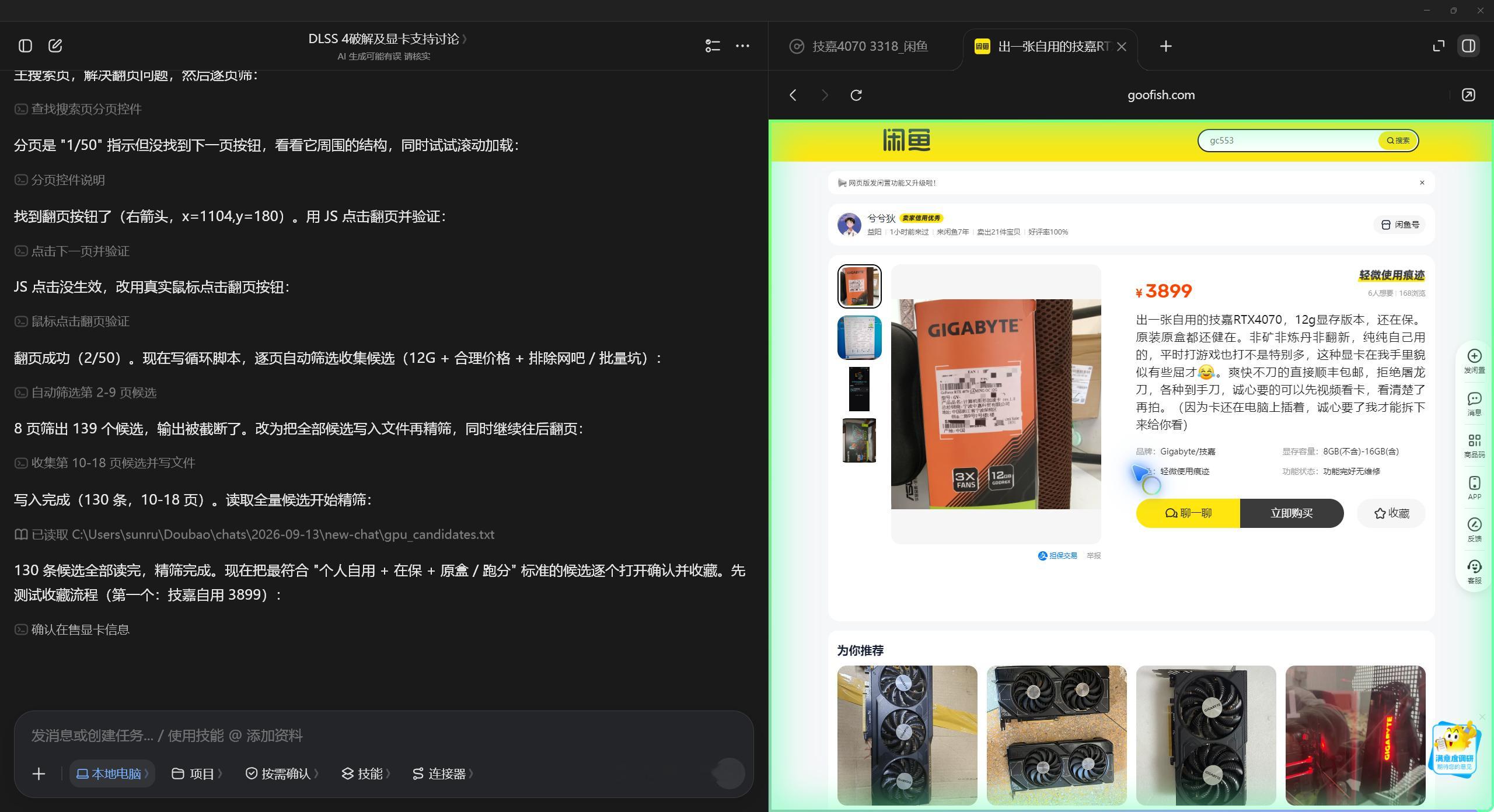Click the round send button in composer

[729, 773]
